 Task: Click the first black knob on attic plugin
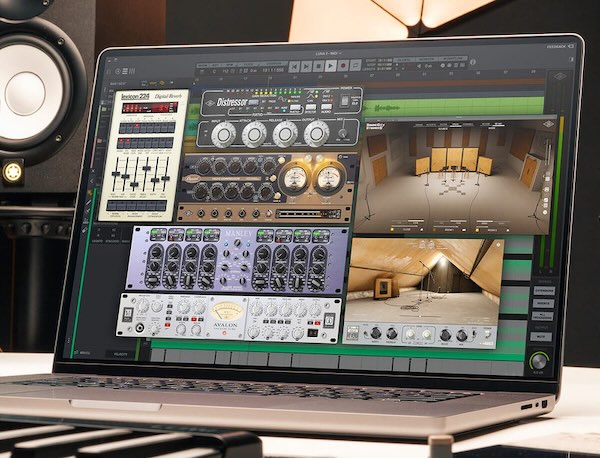tap(375, 333)
